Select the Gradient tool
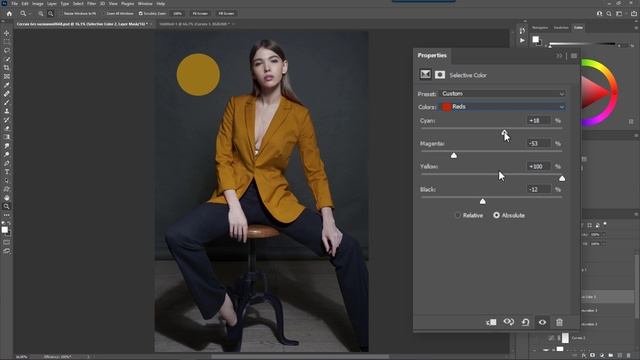 coord(7,137)
